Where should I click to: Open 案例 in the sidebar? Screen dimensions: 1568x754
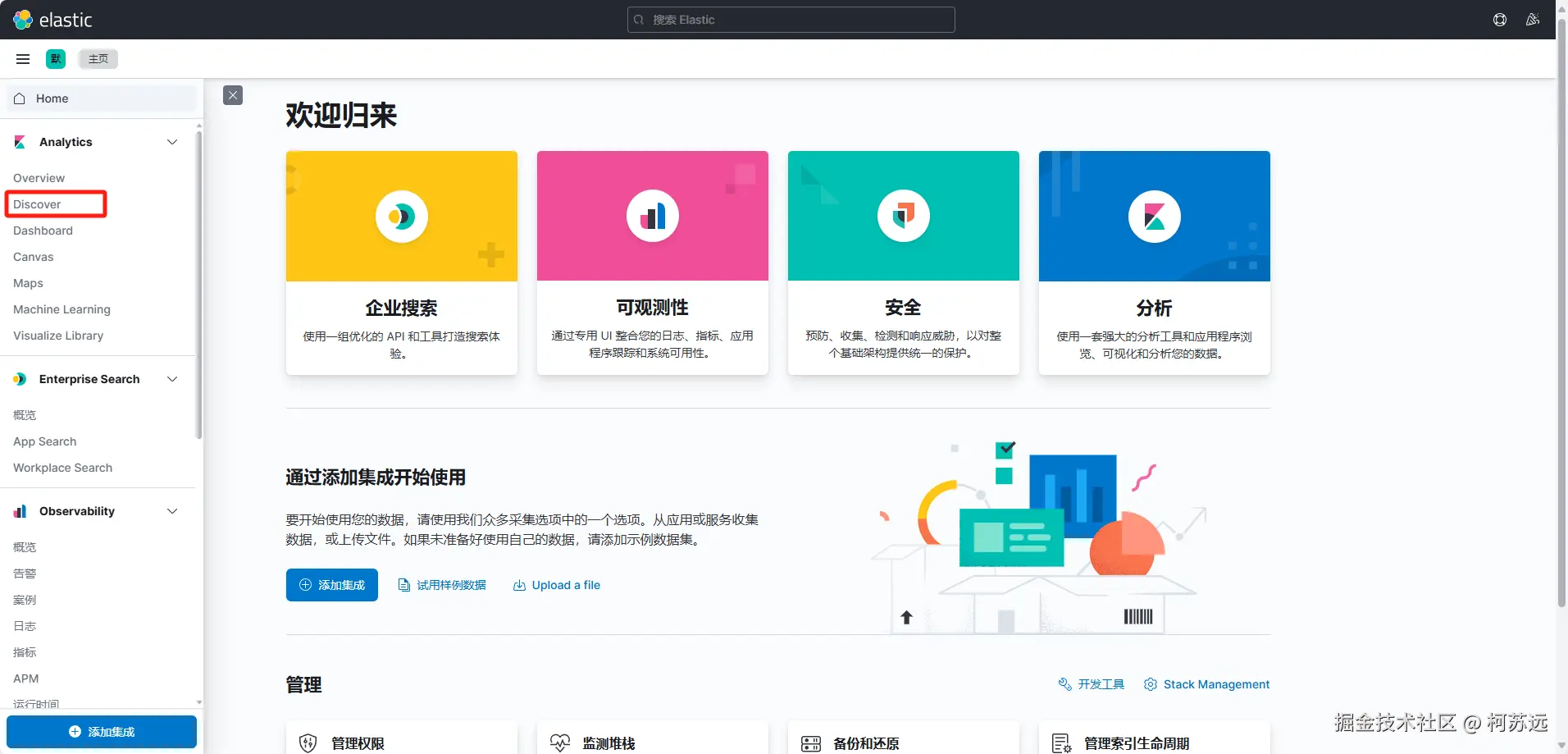coord(25,600)
